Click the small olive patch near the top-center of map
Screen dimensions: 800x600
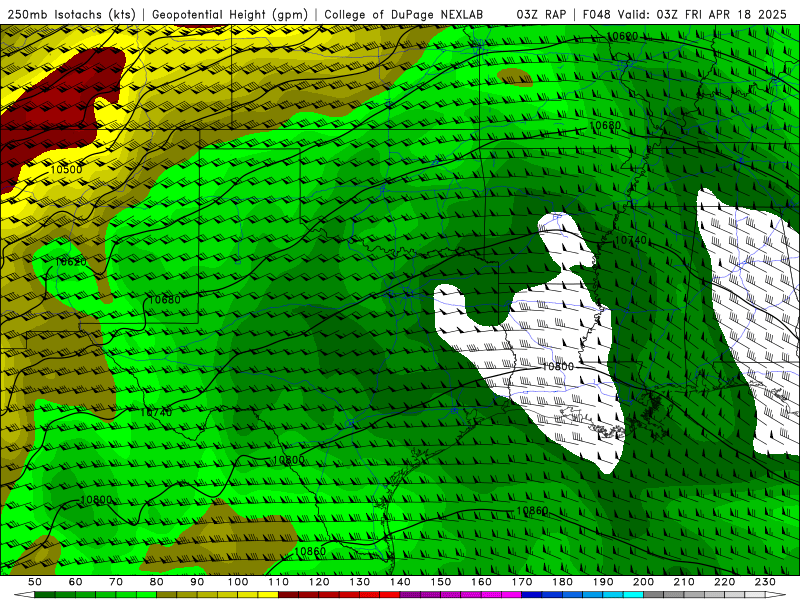pyautogui.click(x=514, y=77)
